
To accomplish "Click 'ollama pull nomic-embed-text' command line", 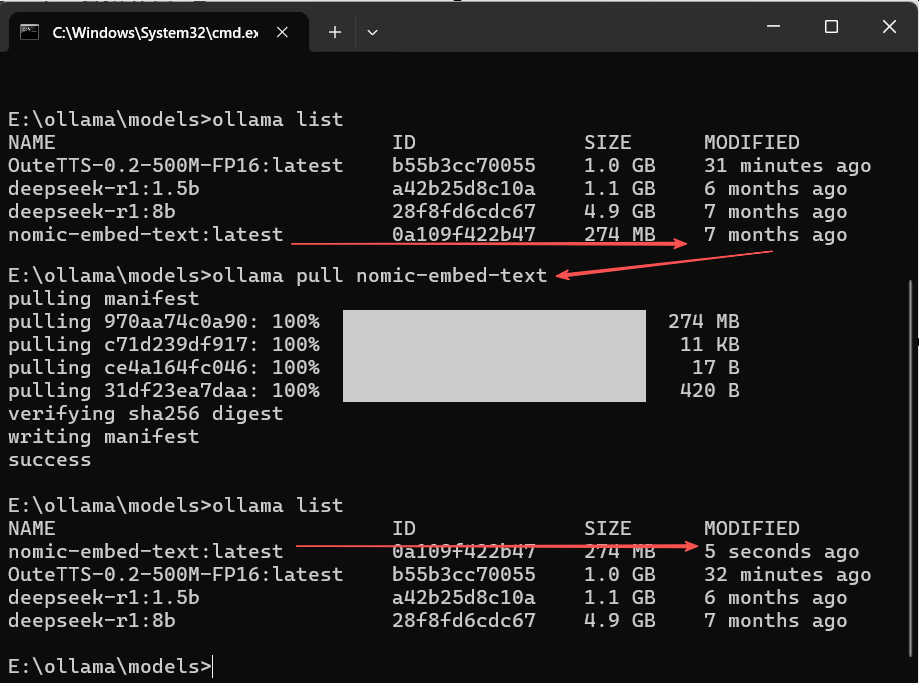I will pyautogui.click(x=277, y=276).
